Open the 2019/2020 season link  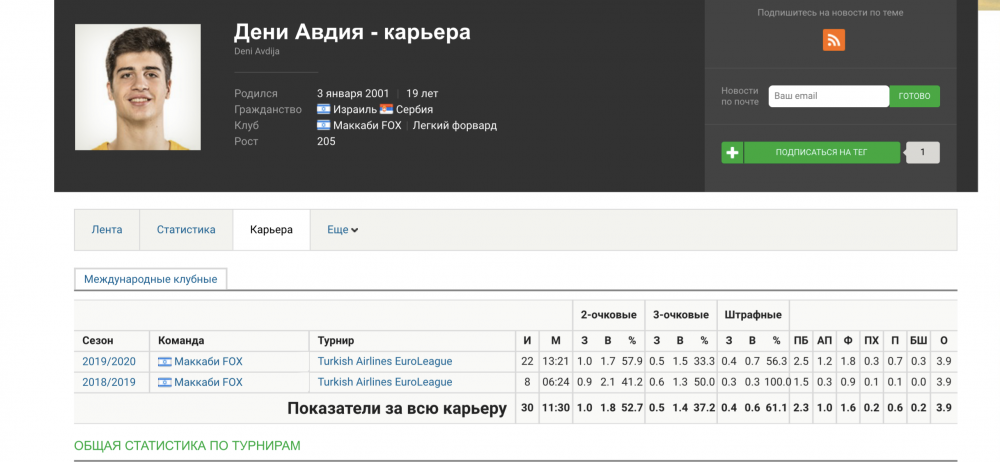click(x=109, y=362)
